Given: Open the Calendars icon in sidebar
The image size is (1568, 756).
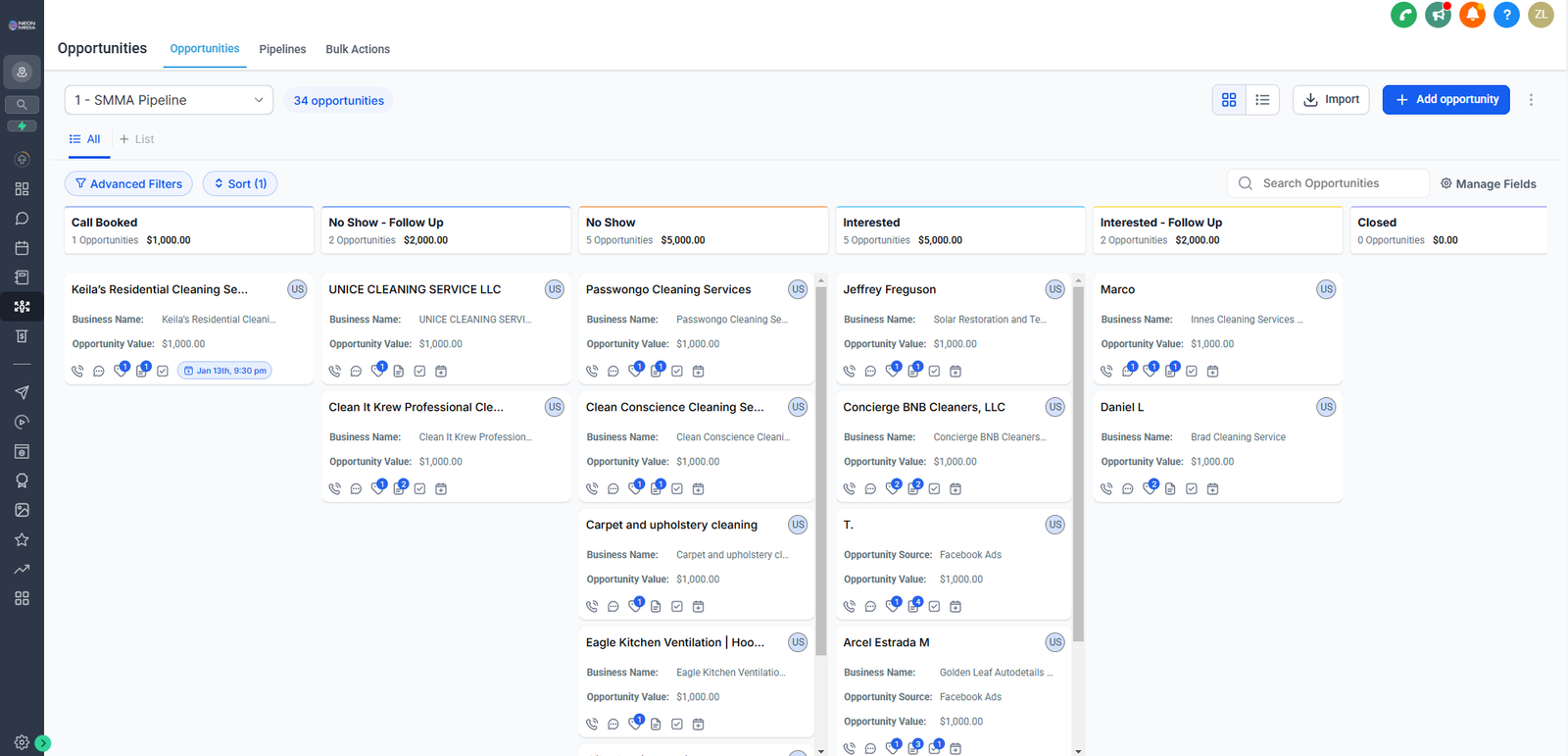Looking at the screenshot, I should (22, 248).
